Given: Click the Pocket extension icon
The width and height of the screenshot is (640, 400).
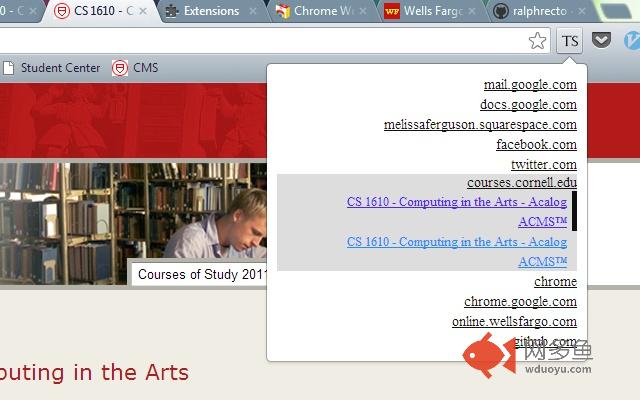Looking at the screenshot, I should click(601, 40).
